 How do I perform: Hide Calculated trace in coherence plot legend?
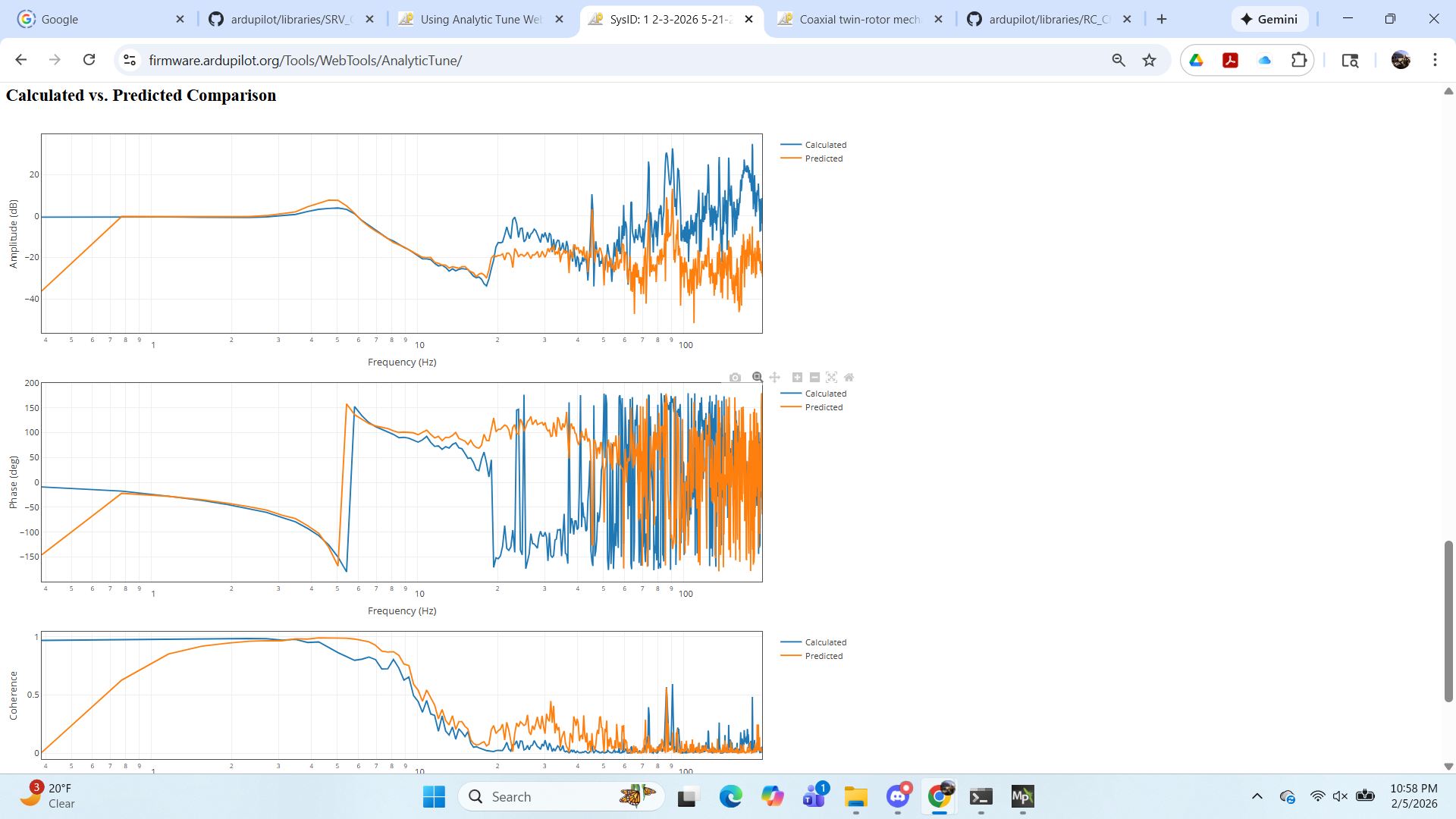coord(825,642)
